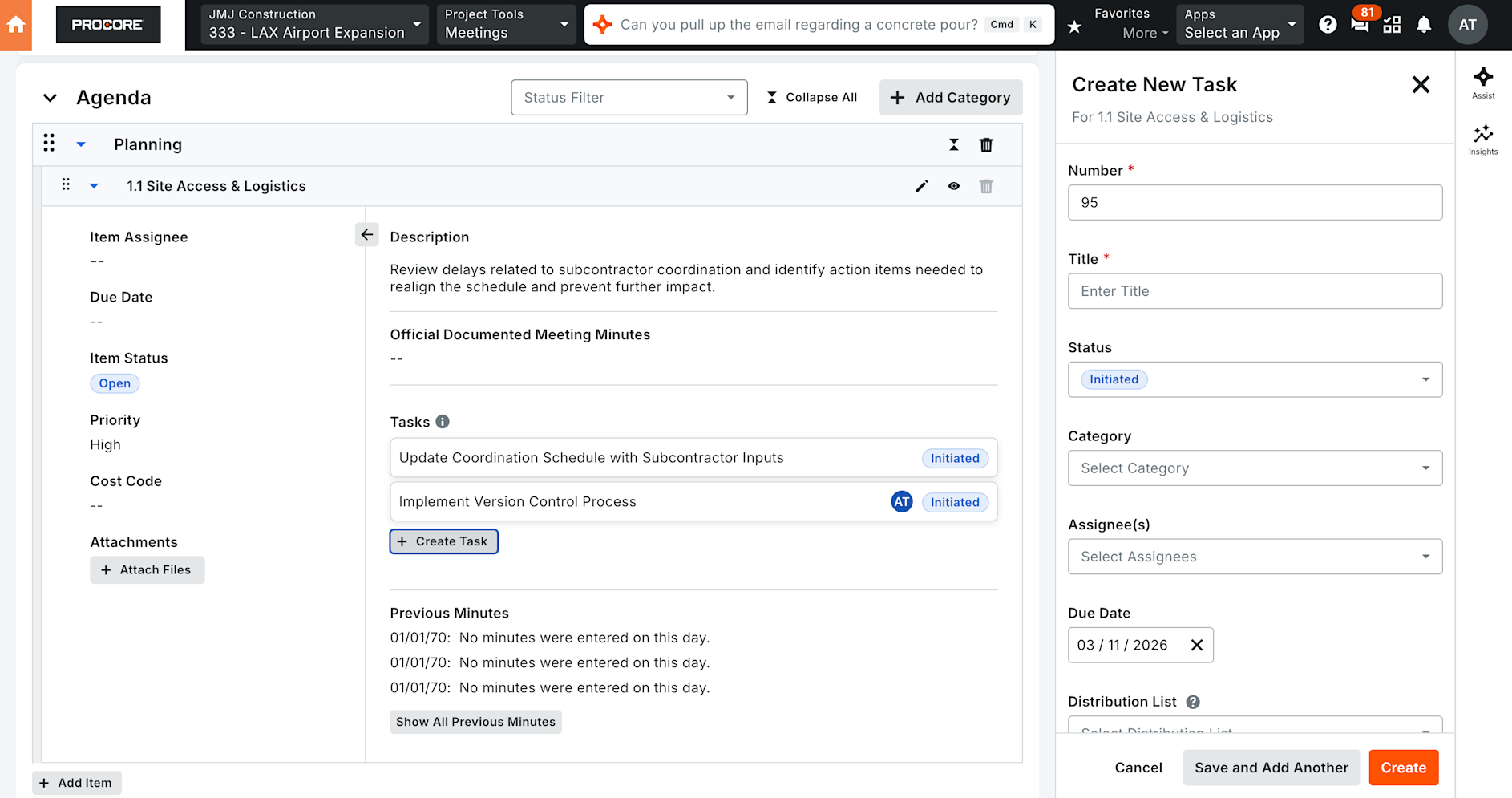Delete the Planning category with the trash icon
Image resolution: width=1512 pixels, height=798 pixels.
pos(986,144)
